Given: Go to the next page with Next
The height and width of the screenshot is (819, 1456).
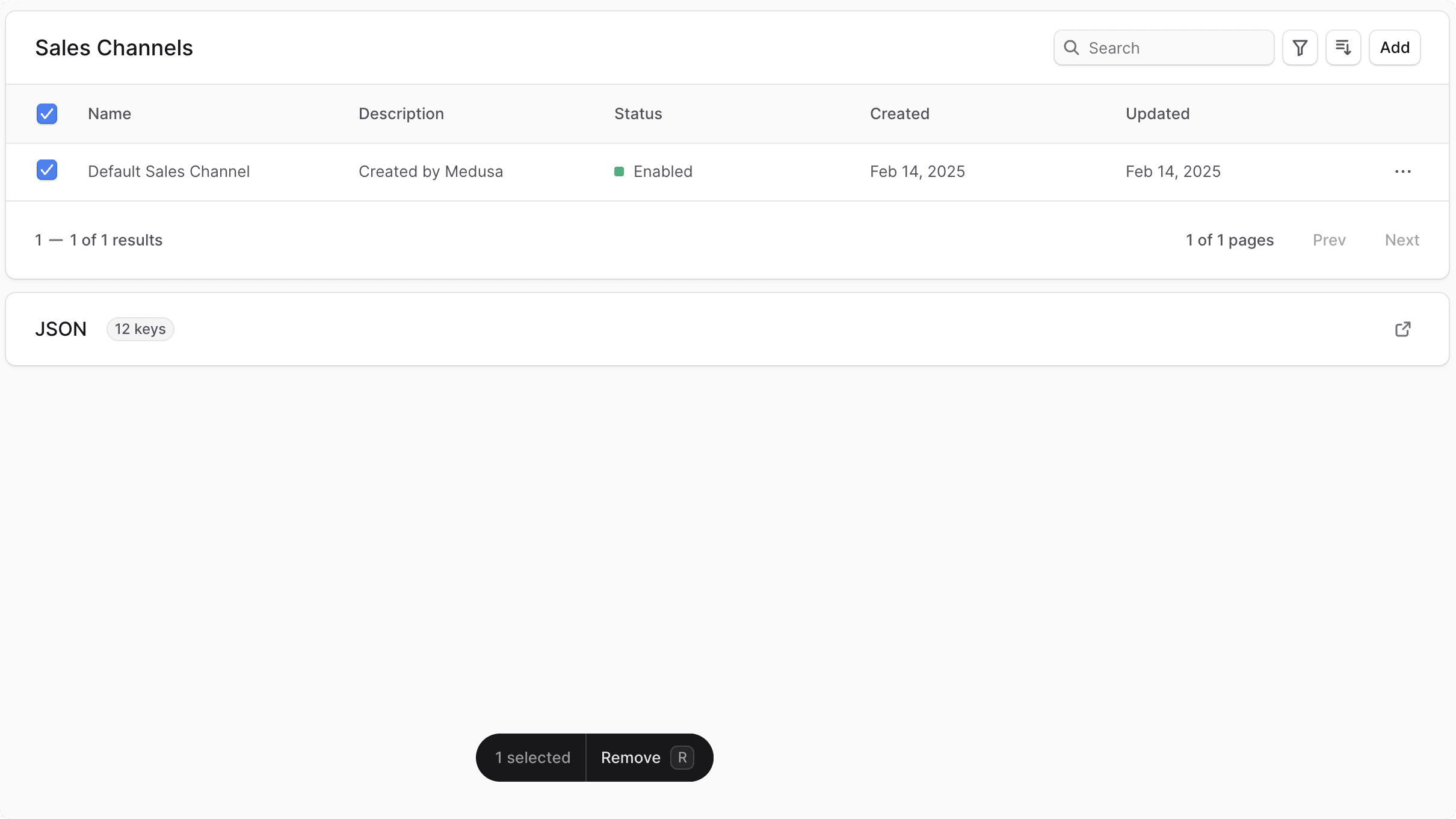Looking at the screenshot, I should 1401,240.
